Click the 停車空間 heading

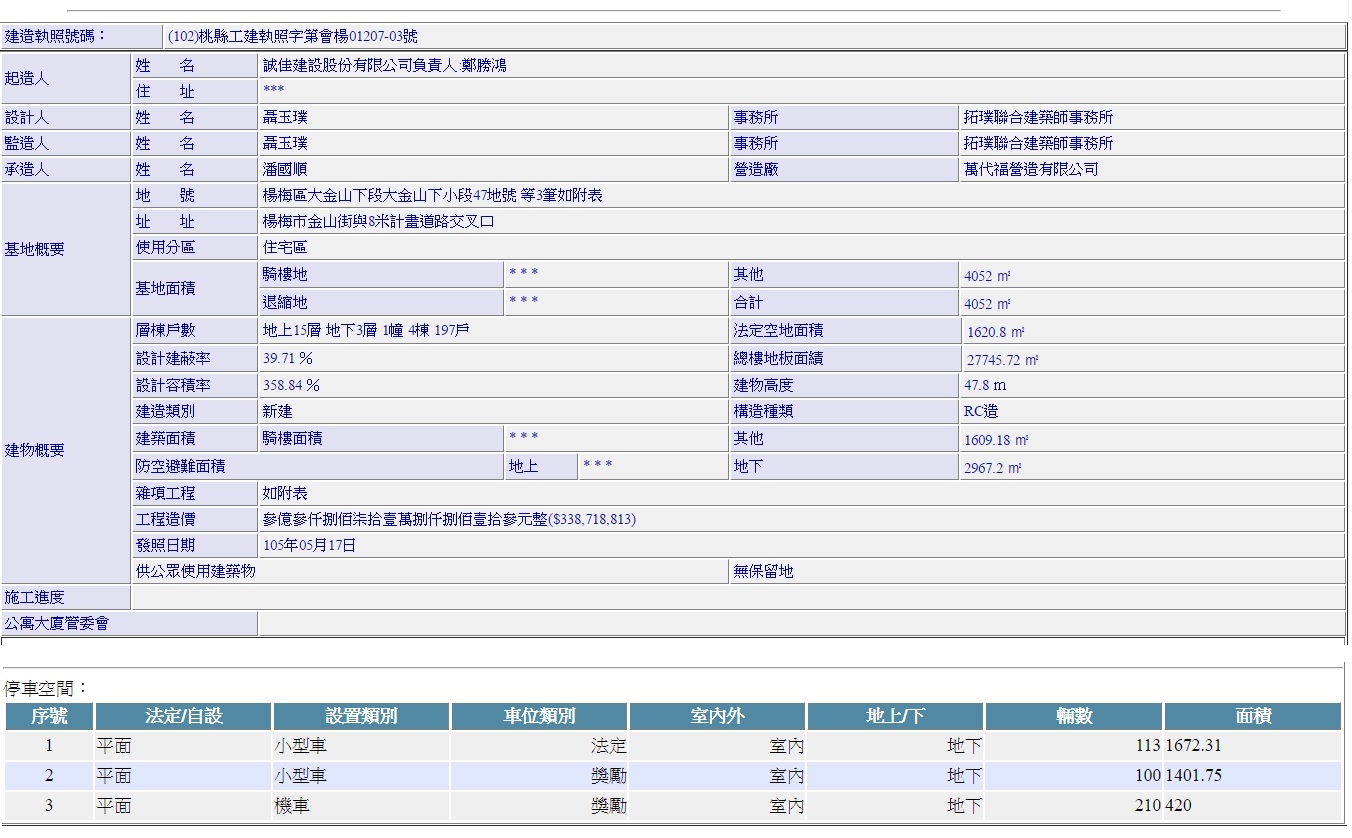click(46, 689)
